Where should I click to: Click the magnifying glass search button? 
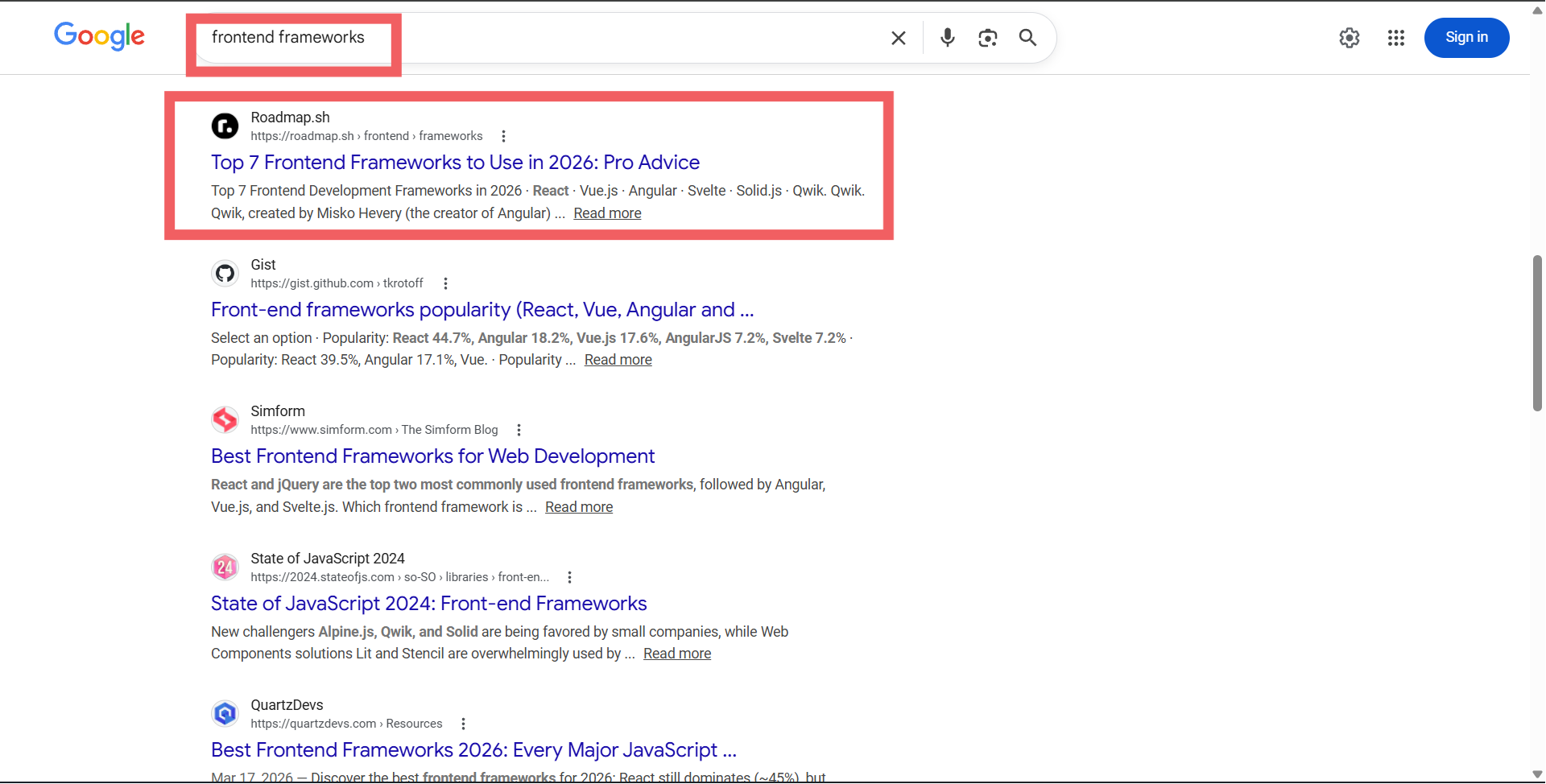coord(1027,37)
